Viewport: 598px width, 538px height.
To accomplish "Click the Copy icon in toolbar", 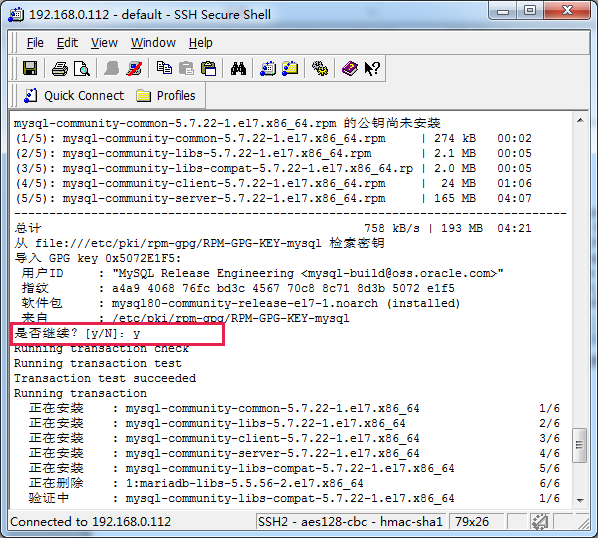I will click(164, 68).
